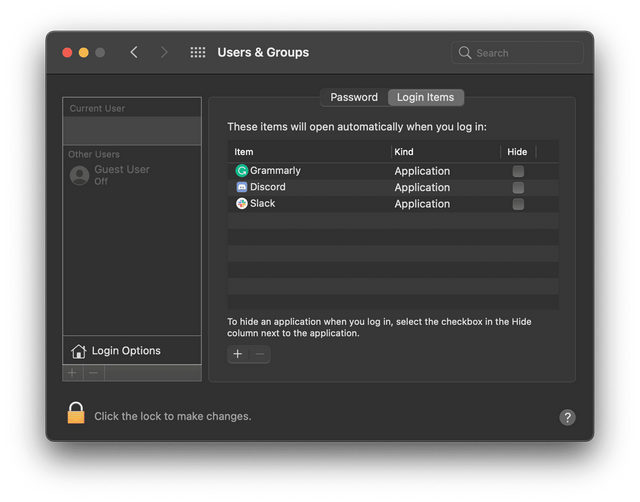Screen dimensions: 640x502
Task: Check the Hide box for Slack
Action: pos(518,204)
